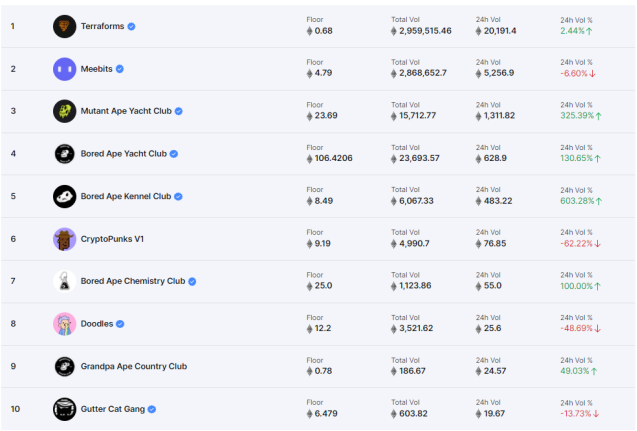Click the CryptoPunks V1 avatar image

click(x=64, y=239)
